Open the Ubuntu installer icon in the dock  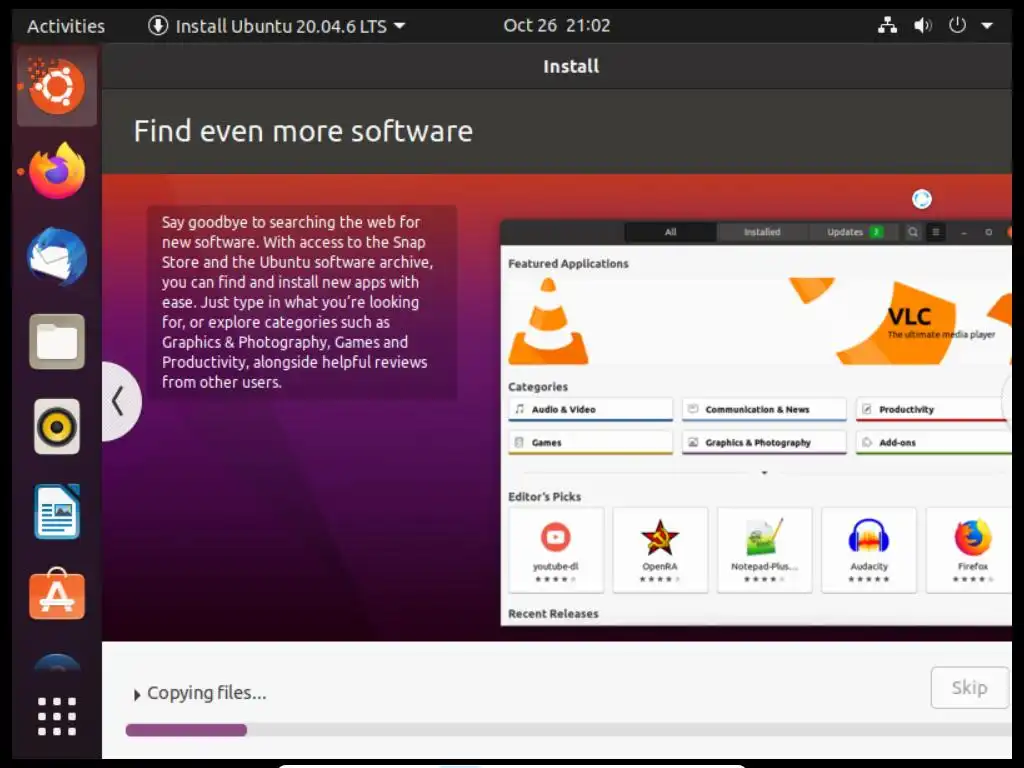57,86
